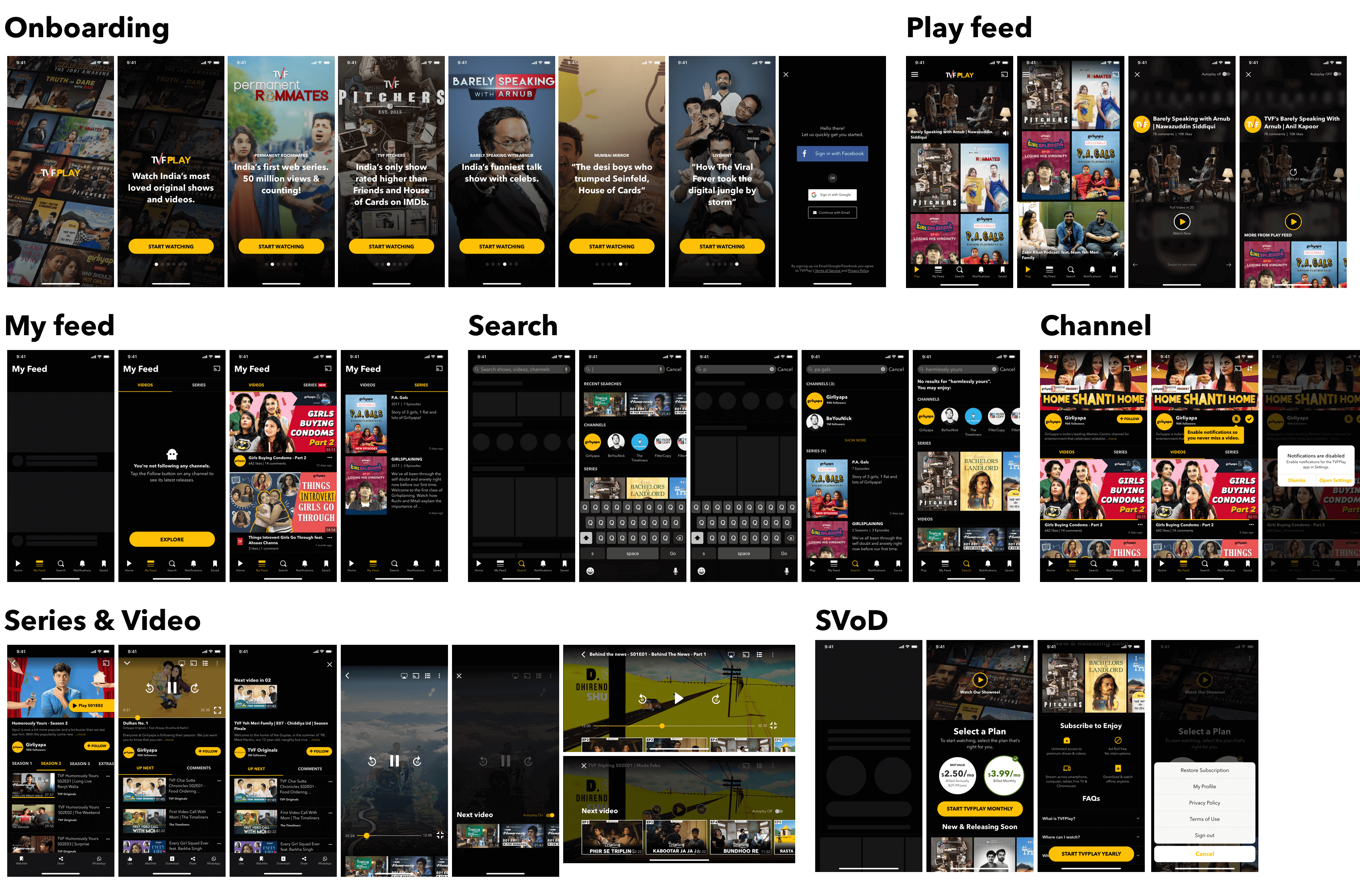
Task: Mute speaker icon on Nawazuddin Siddiqui video
Action: (x=1006, y=133)
